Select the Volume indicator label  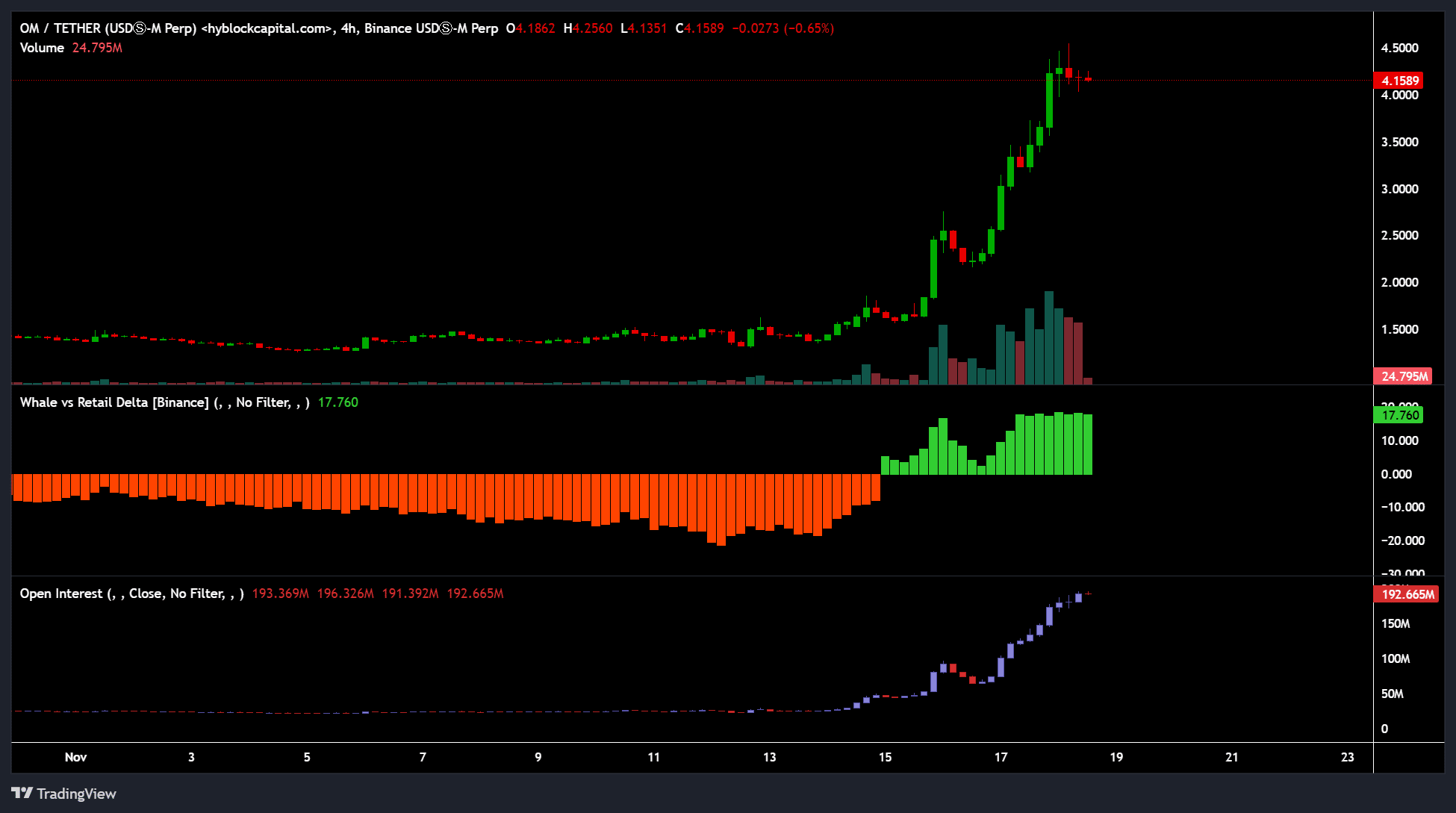[x=42, y=48]
